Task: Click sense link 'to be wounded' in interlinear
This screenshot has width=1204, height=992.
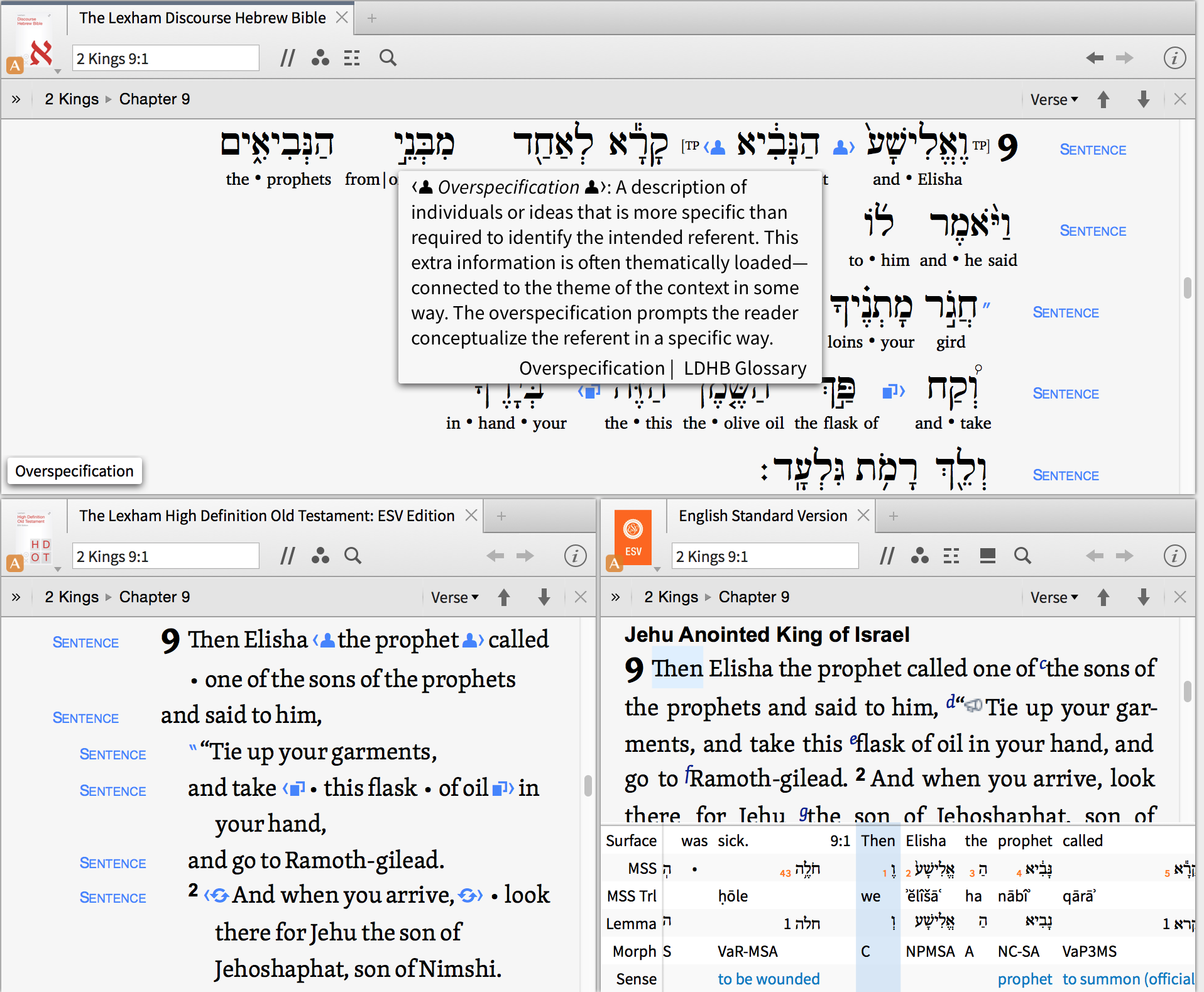Action: pyautogui.click(x=769, y=979)
